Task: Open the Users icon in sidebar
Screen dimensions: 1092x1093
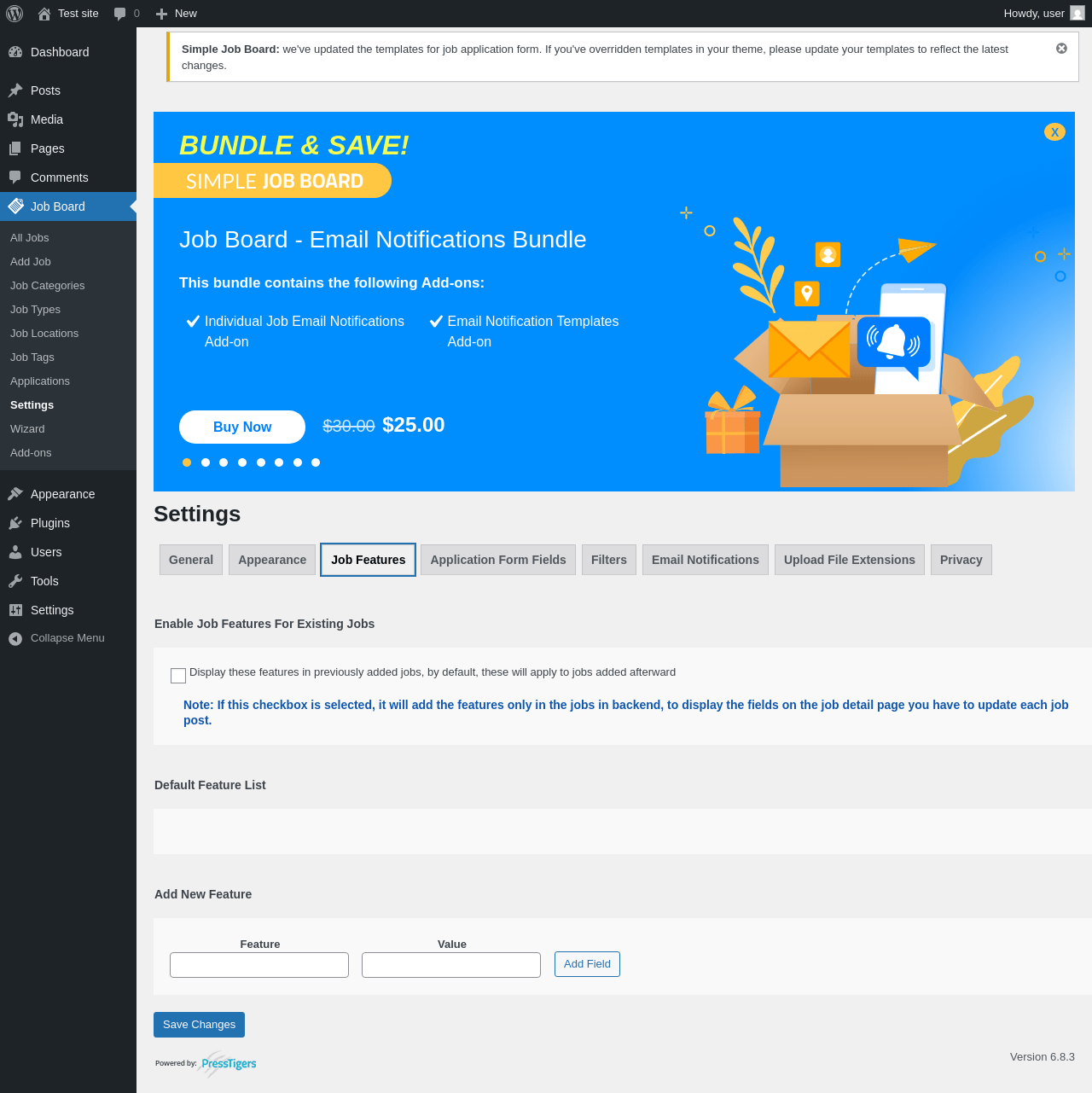Action: 15,552
